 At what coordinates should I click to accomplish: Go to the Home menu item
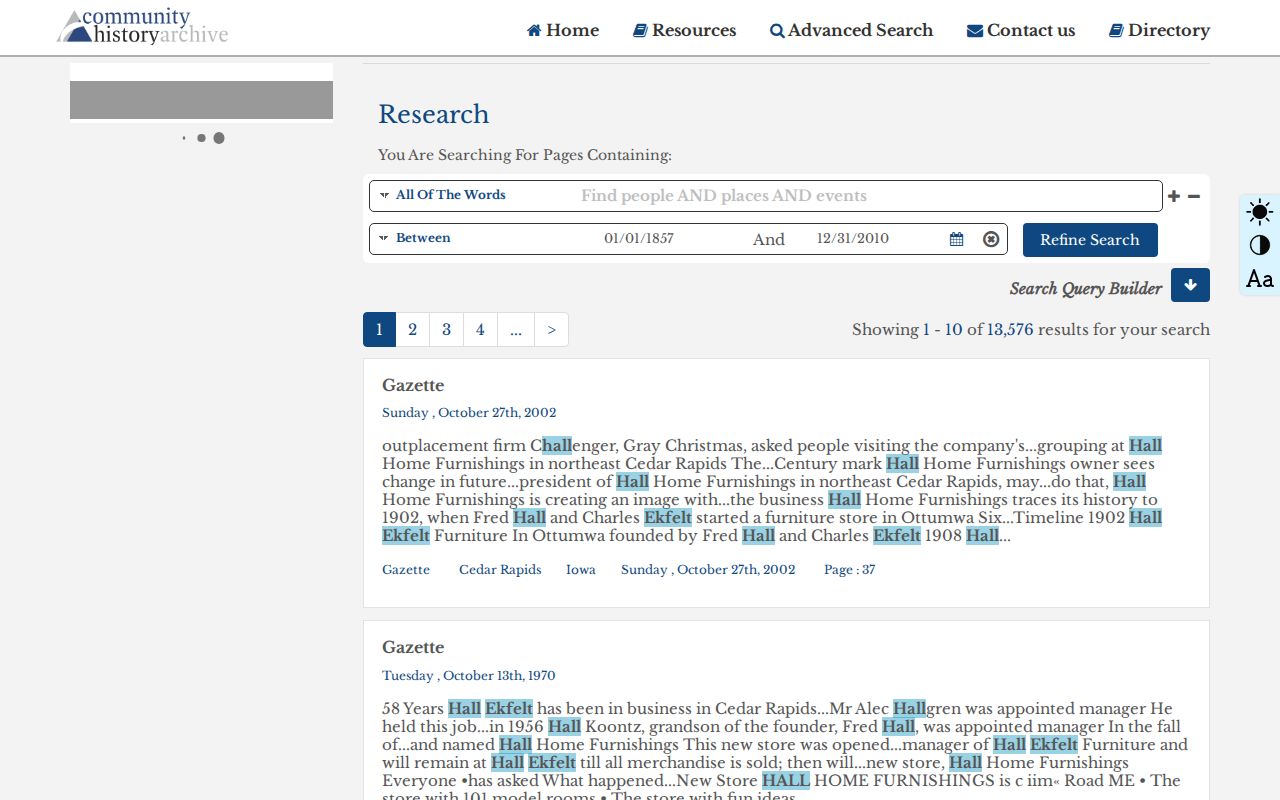point(563,30)
